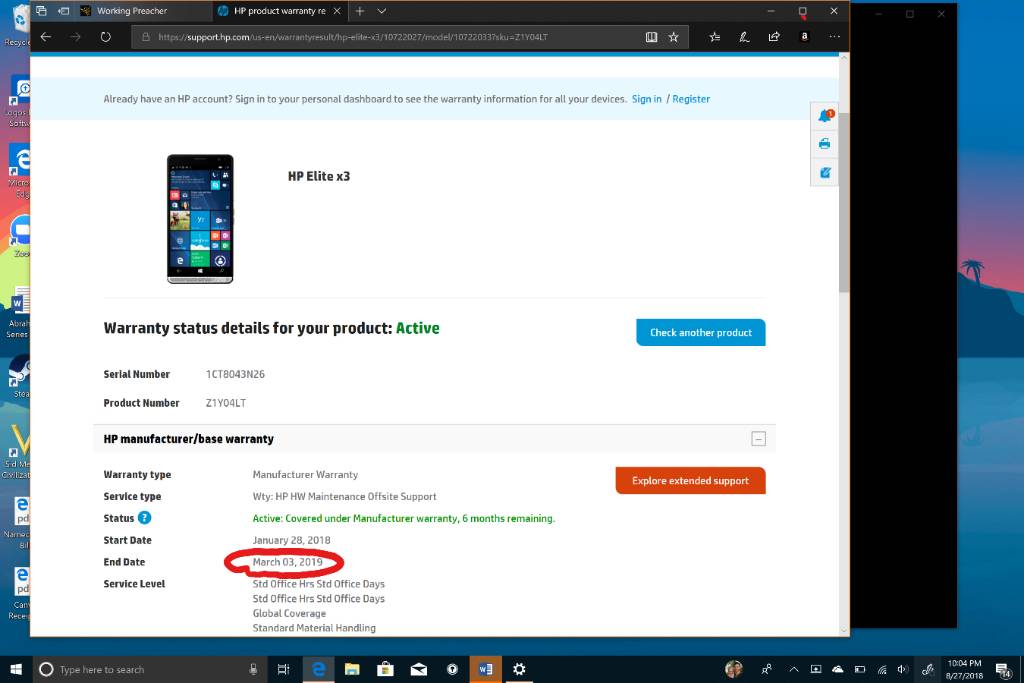1024x683 pixels.
Task: Open Task View from the taskbar
Action: (283, 669)
